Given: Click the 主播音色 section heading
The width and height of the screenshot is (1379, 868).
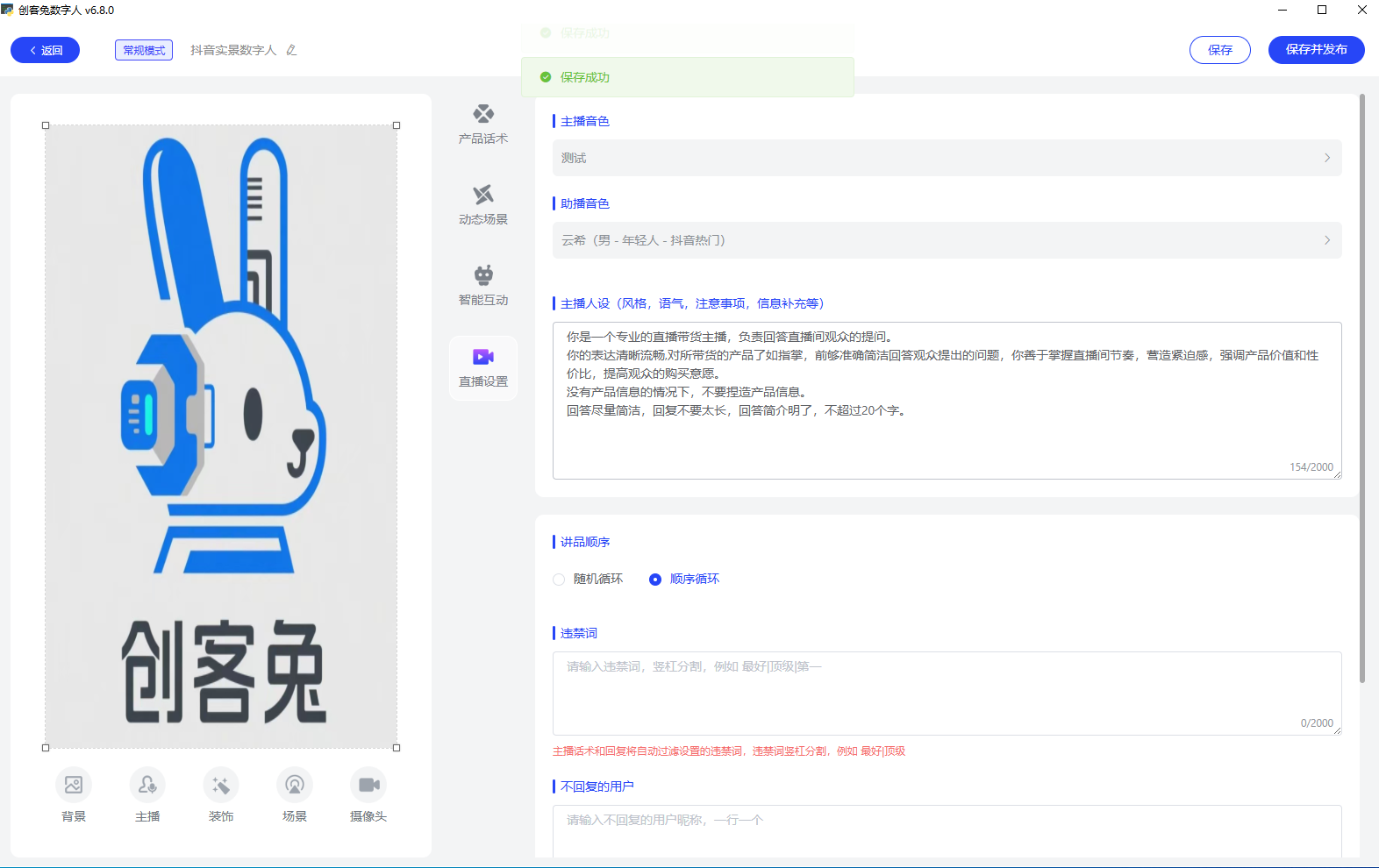Looking at the screenshot, I should click(x=585, y=121).
